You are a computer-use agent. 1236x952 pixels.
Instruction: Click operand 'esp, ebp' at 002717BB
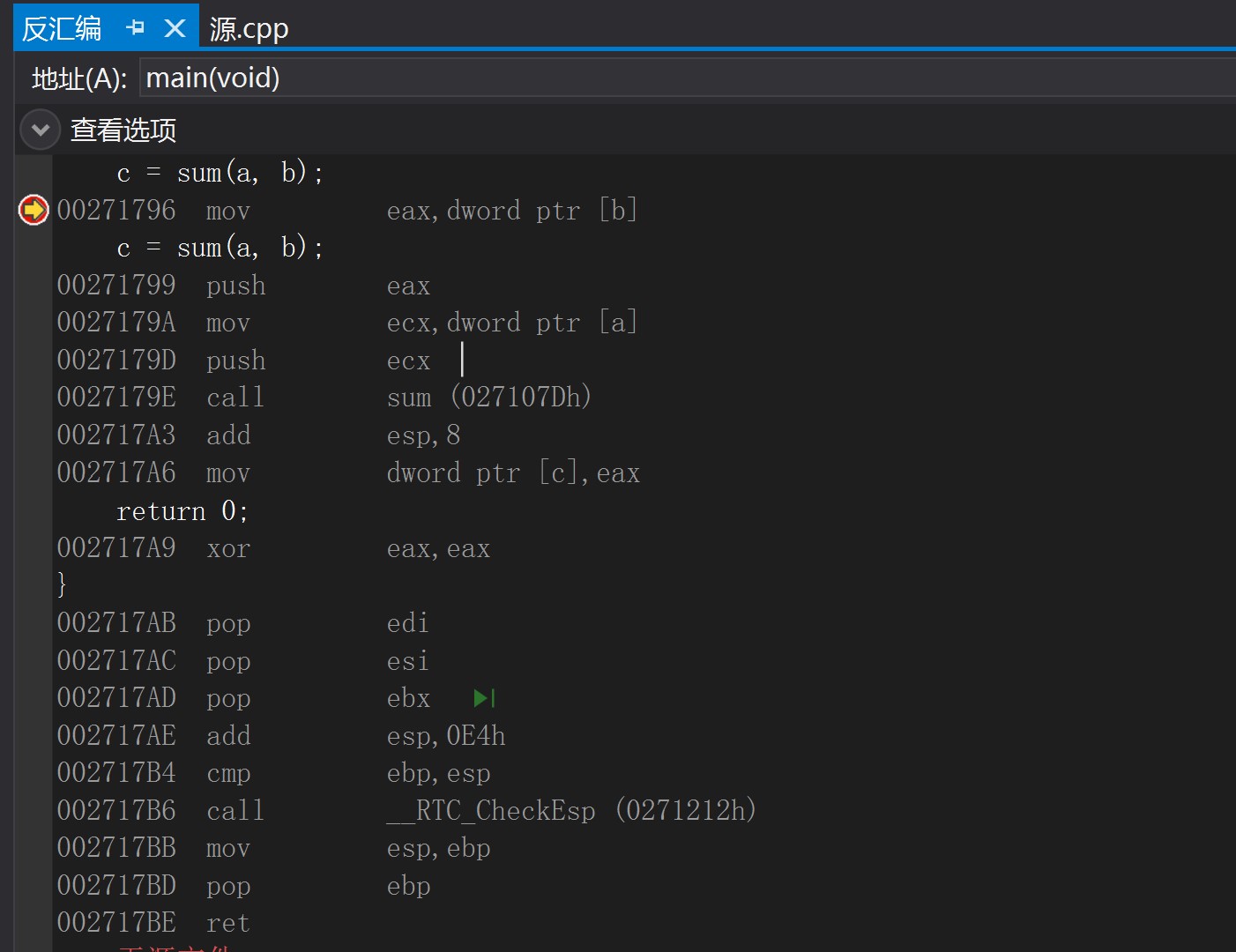[438, 848]
